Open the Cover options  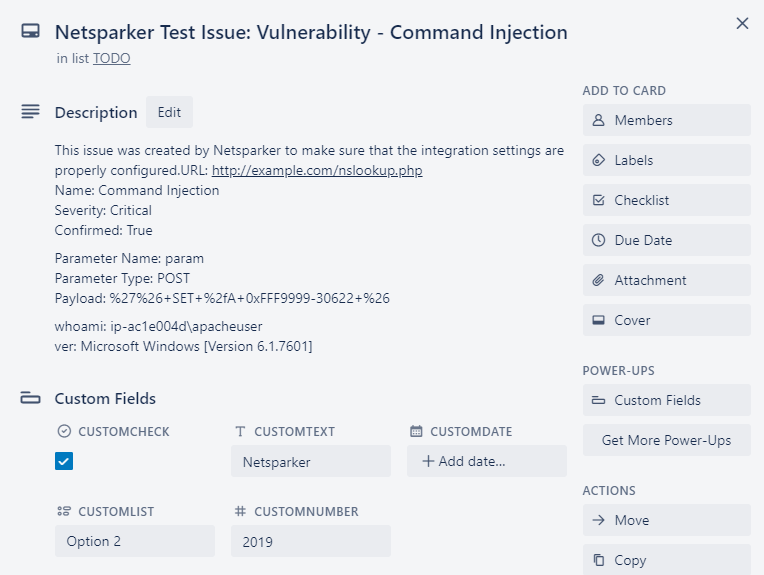[x=666, y=320]
